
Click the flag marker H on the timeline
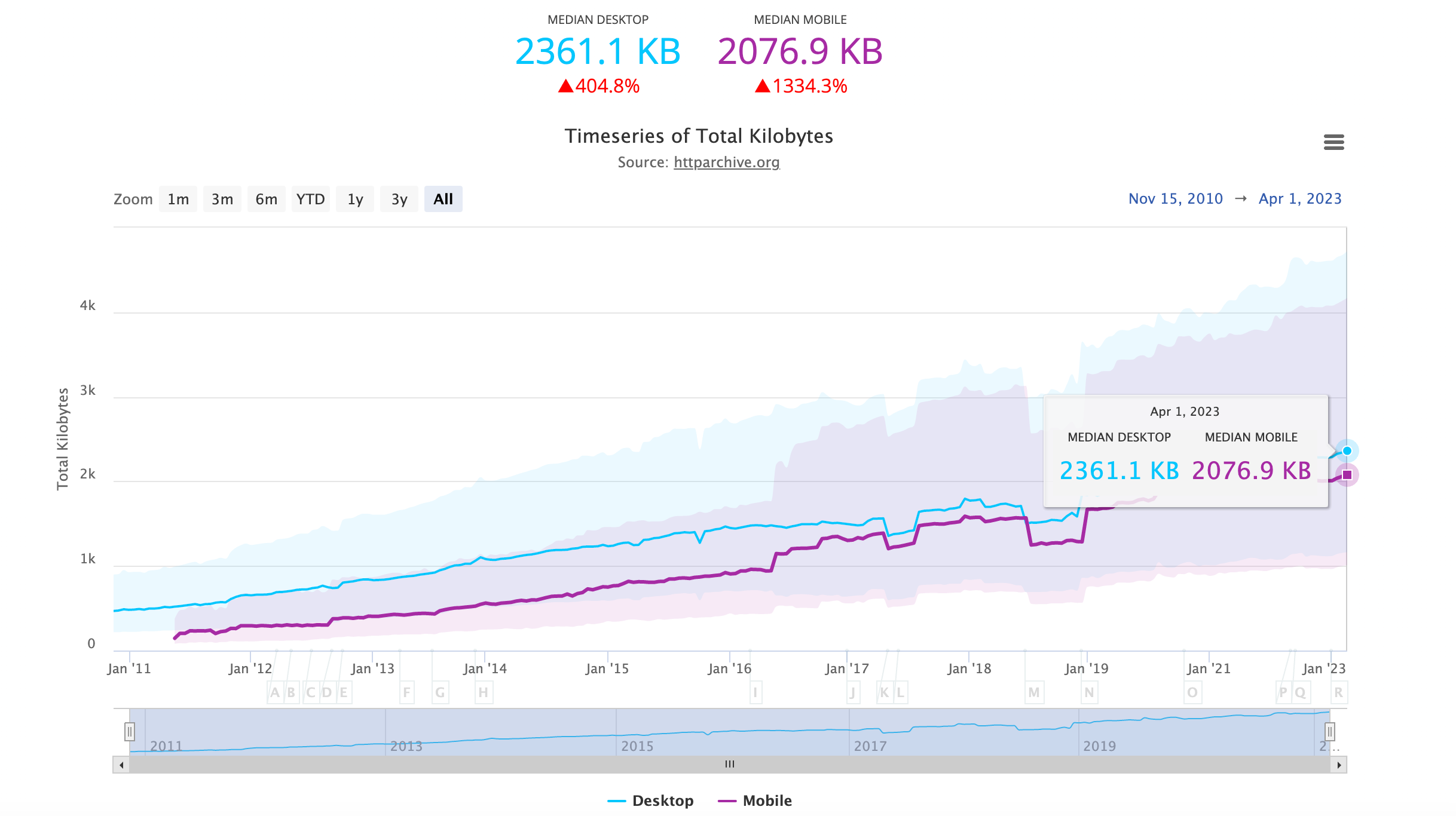click(484, 692)
